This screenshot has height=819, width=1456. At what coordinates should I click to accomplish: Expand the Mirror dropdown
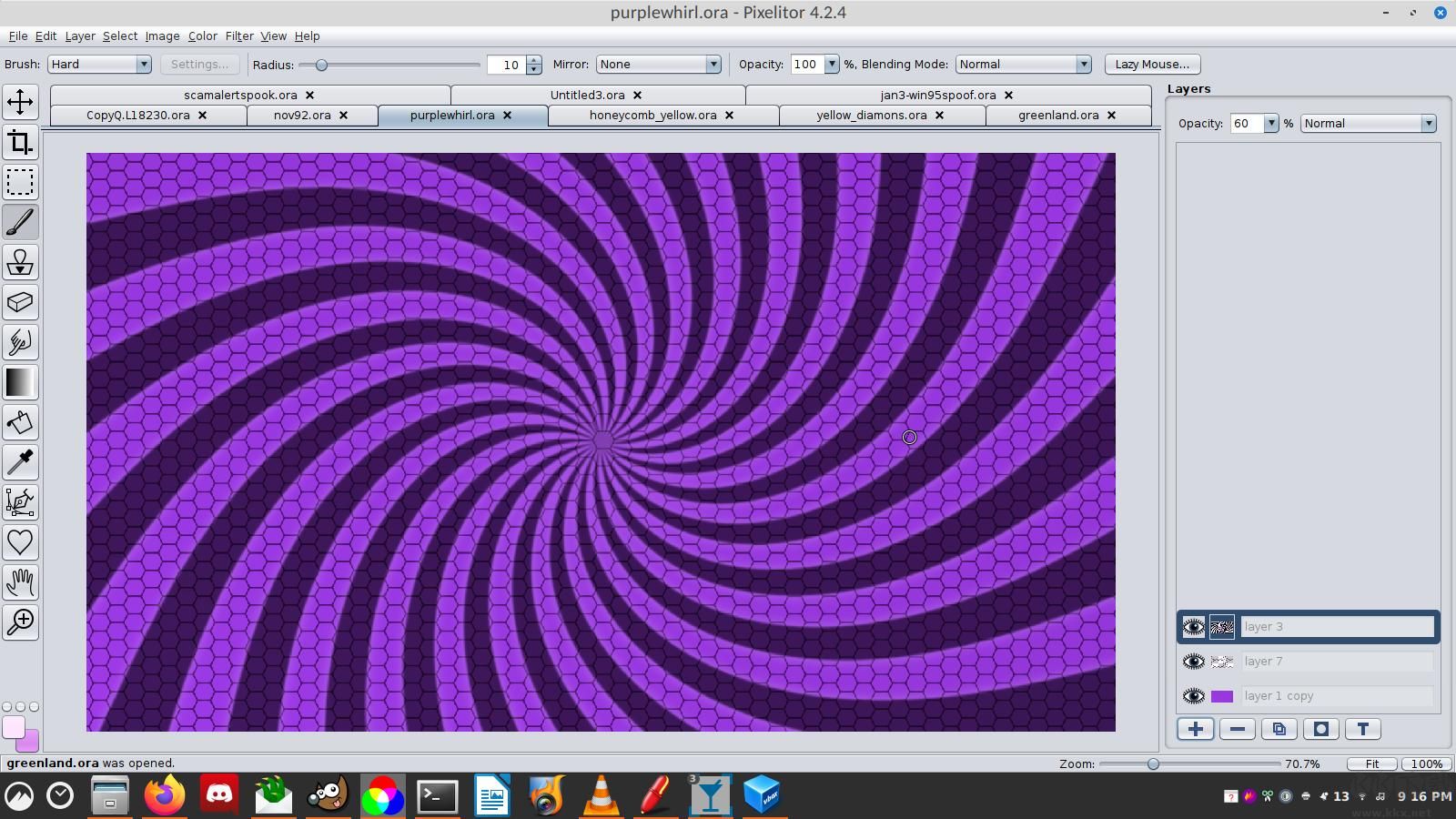coord(659,65)
